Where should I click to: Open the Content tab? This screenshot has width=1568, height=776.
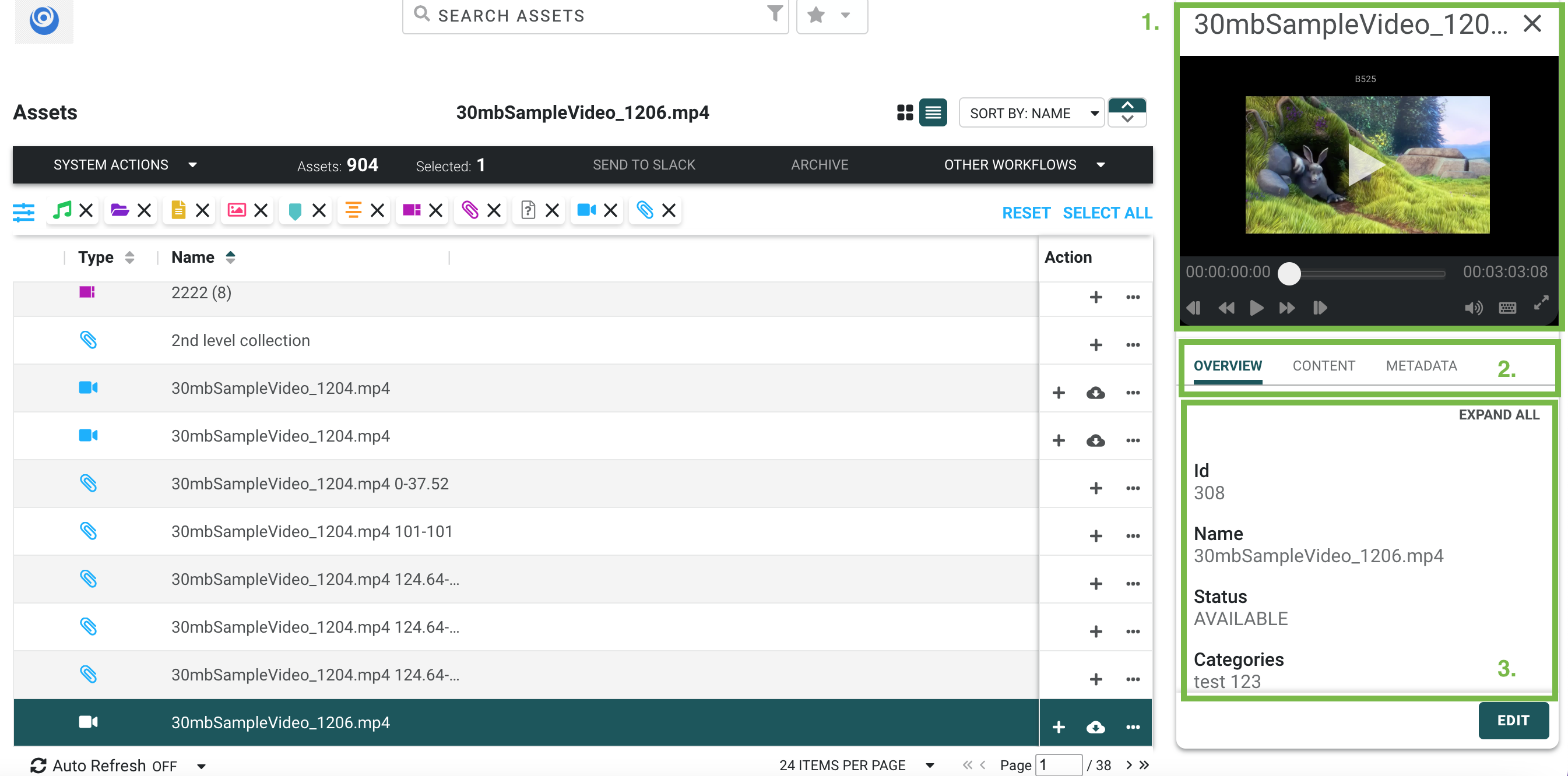tap(1323, 365)
